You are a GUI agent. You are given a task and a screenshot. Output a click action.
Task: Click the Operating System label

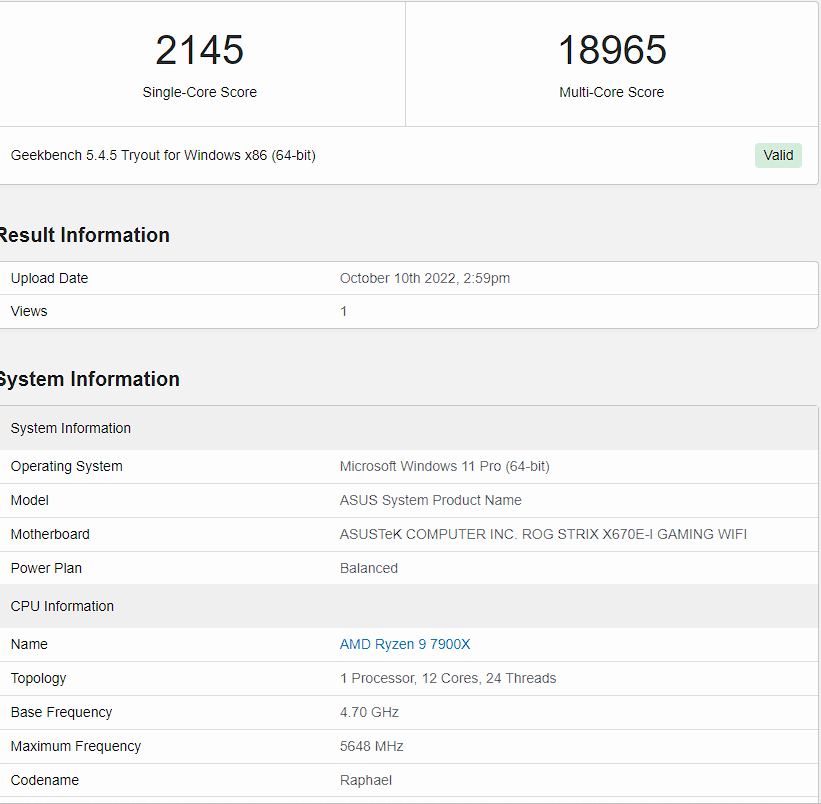coord(66,466)
